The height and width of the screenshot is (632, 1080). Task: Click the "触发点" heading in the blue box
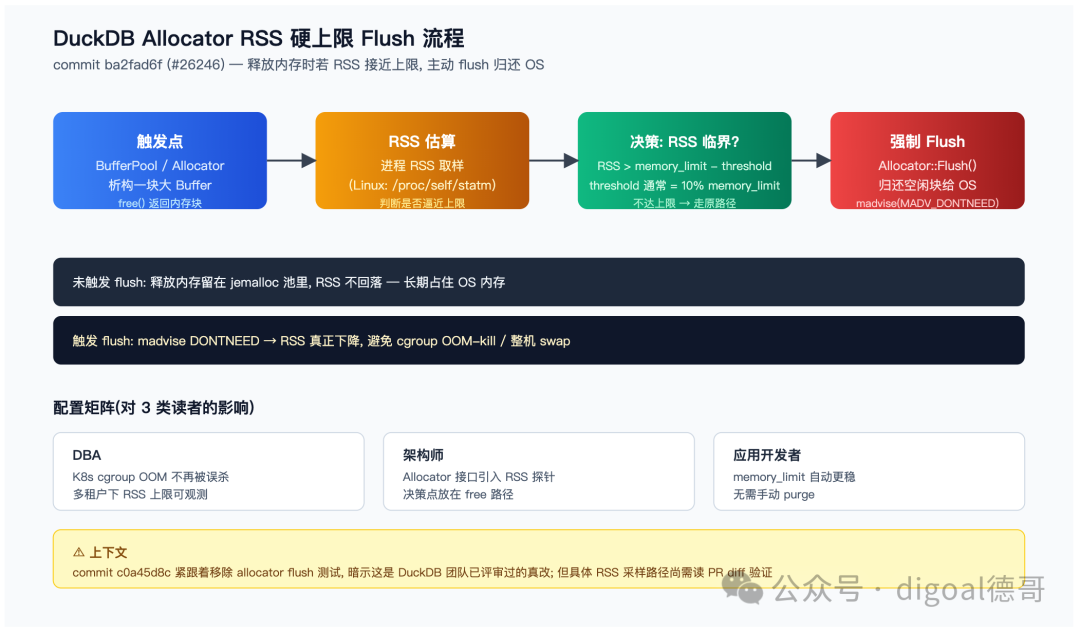(160, 142)
